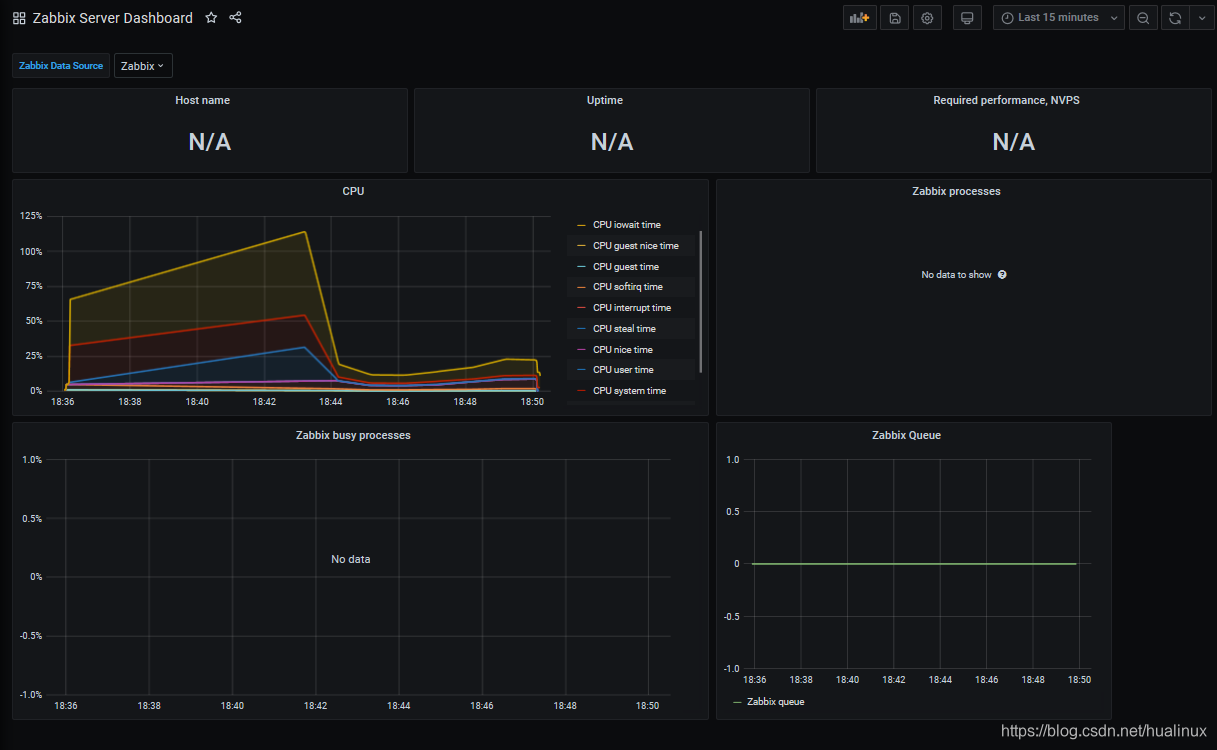Image resolution: width=1217 pixels, height=750 pixels.
Task: Star the Zabbix Server Dashboard
Action: tap(211, 18)
